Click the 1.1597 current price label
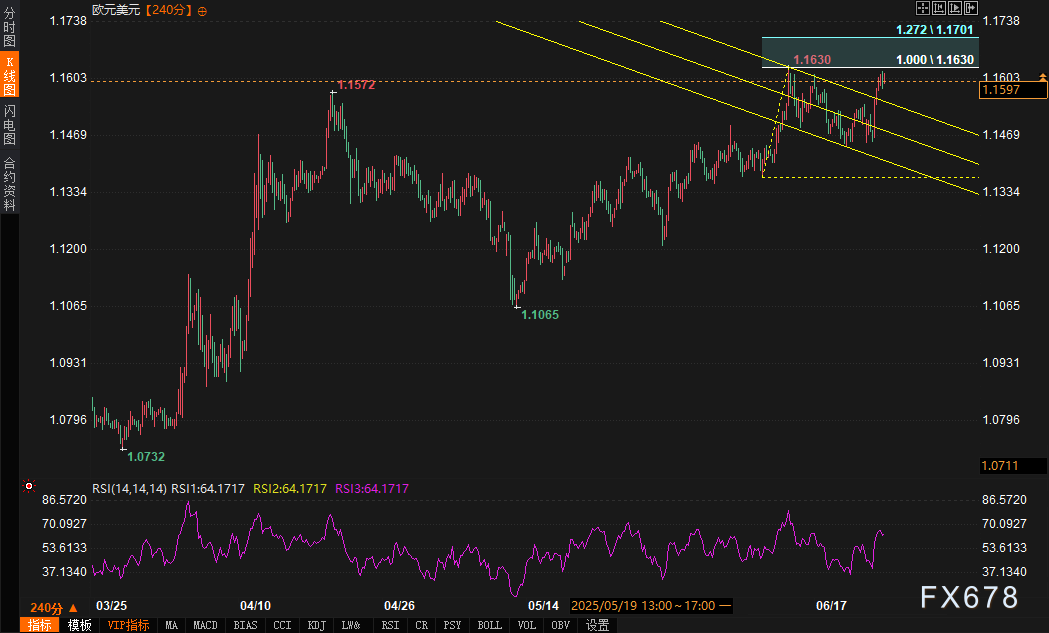 coord(1012,90)
